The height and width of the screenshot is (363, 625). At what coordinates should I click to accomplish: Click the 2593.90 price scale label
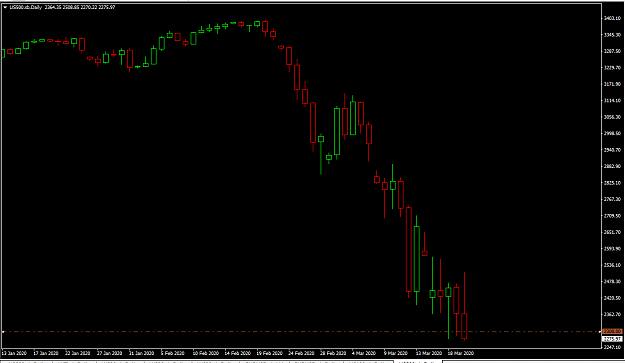click(x=613, y=249)
